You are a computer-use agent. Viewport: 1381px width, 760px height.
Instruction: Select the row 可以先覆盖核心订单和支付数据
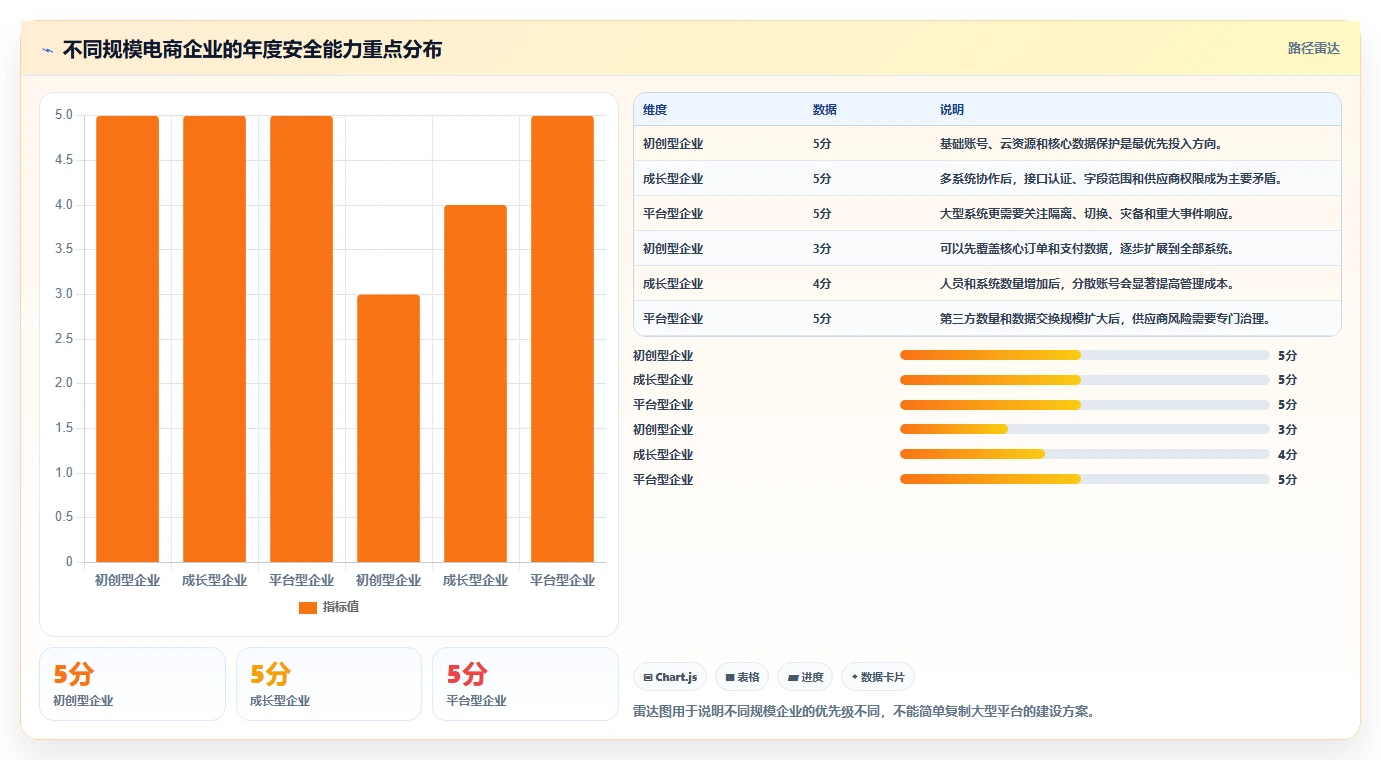pyautogui.click(x=987, y=249)
